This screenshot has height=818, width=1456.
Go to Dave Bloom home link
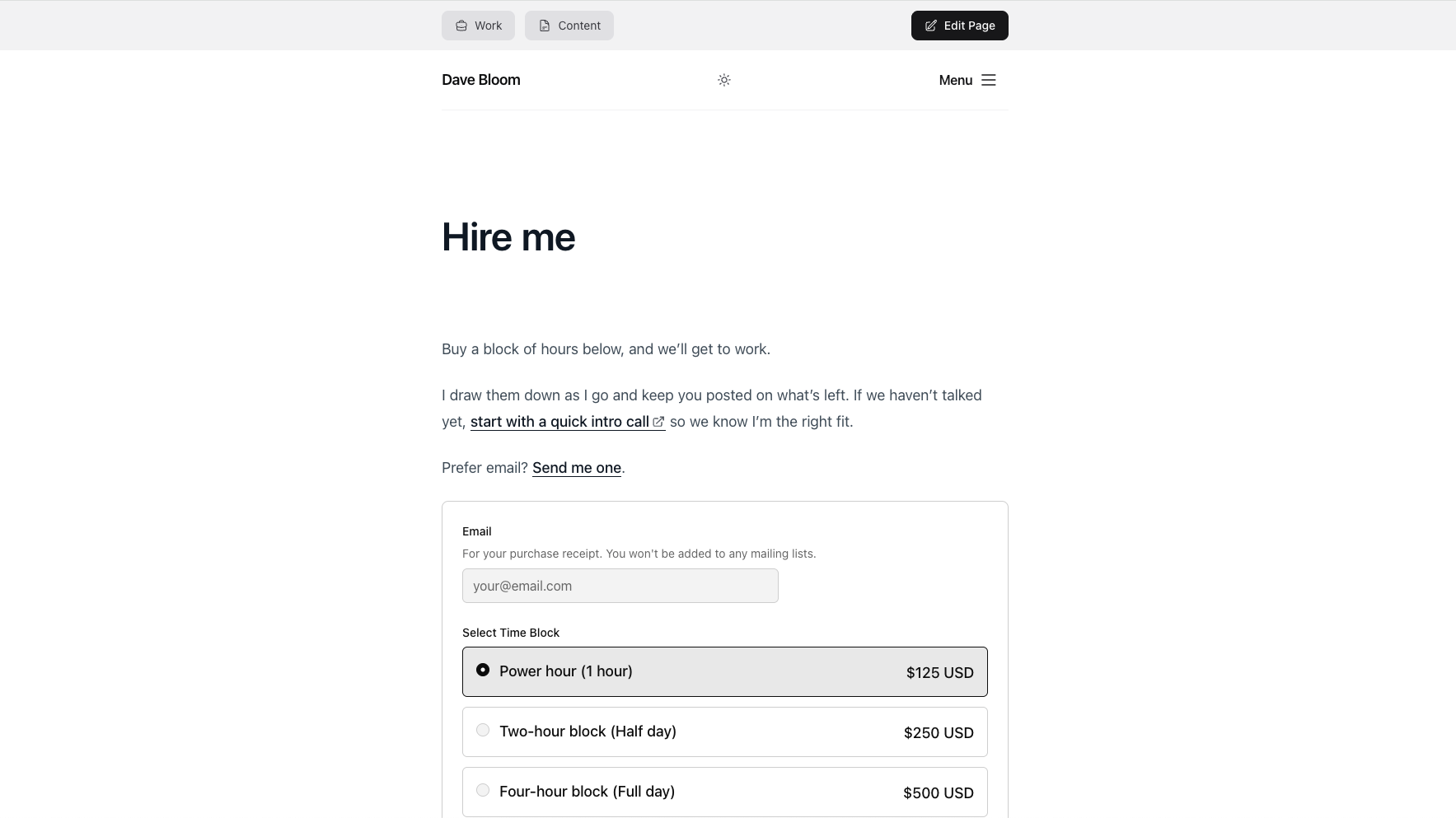[481, 80]
